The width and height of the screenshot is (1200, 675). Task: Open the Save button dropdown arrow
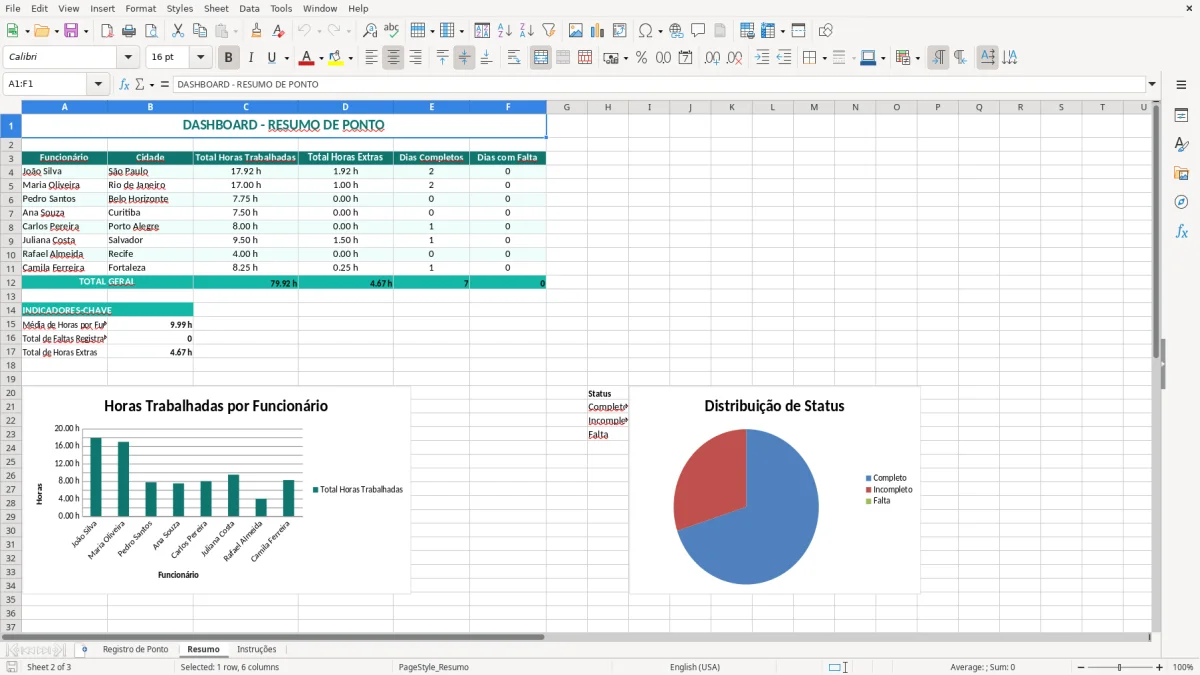tap(86, 31)
